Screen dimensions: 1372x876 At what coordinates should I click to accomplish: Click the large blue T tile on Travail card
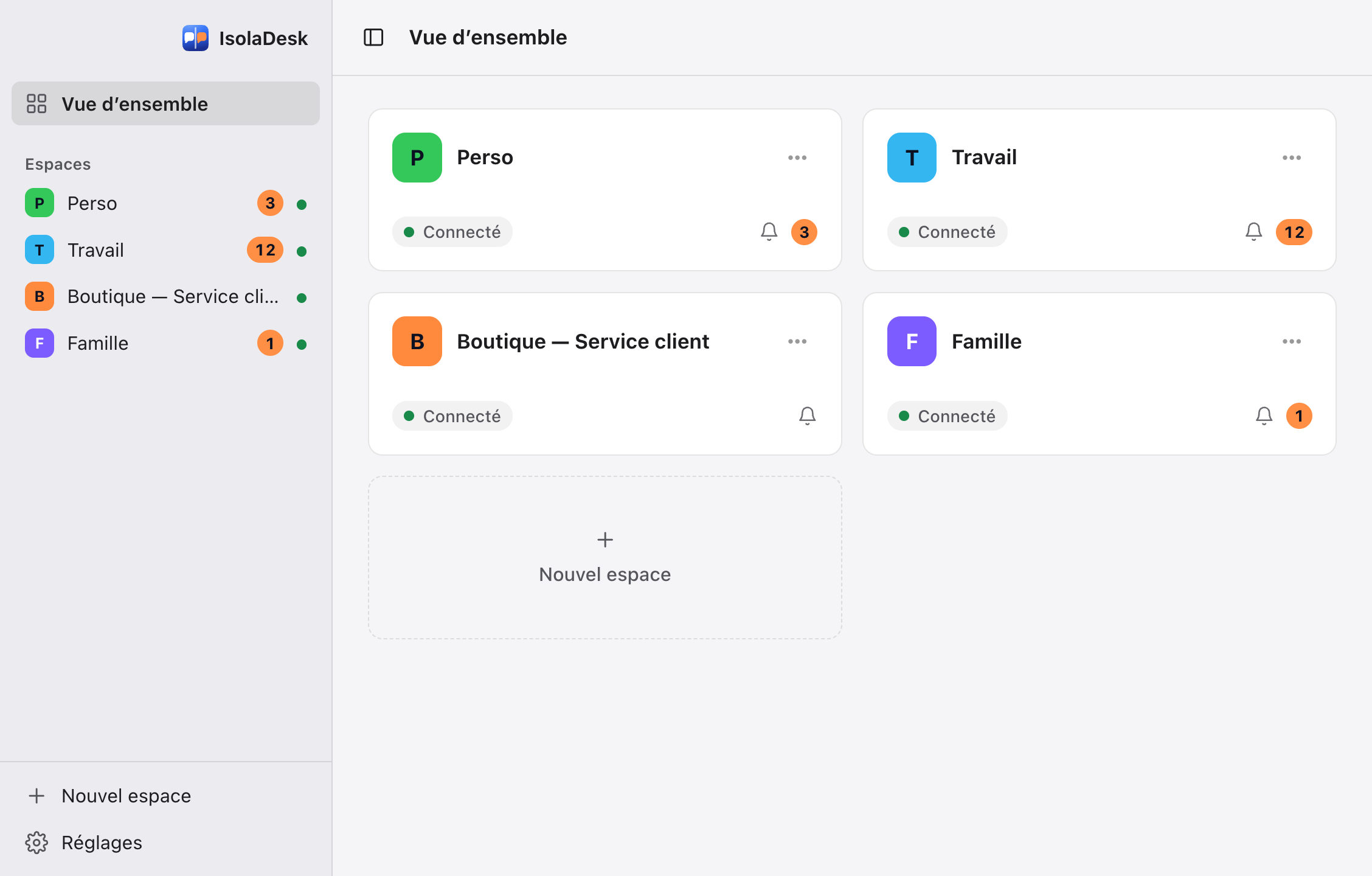click(x=912, y=158)
